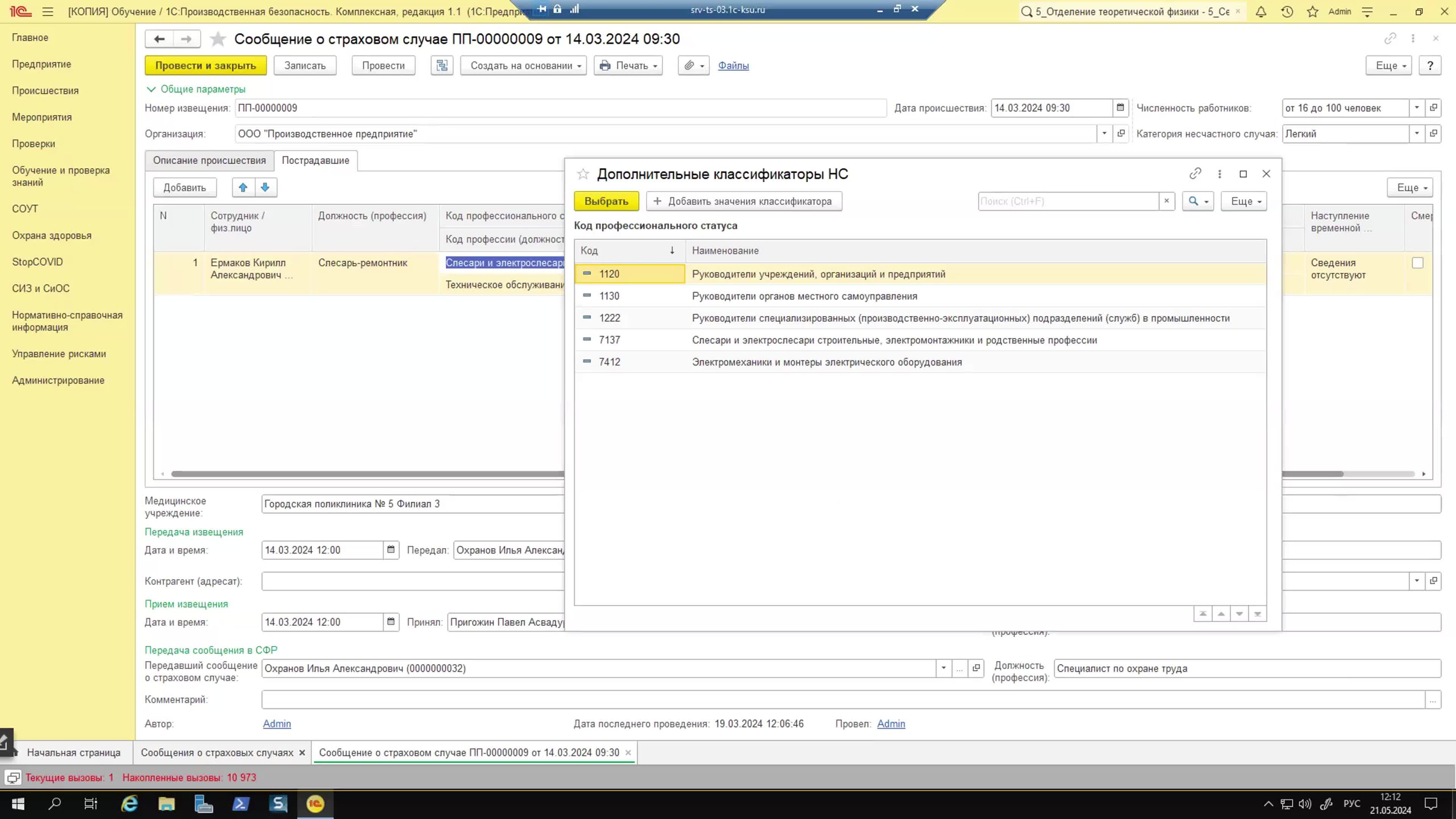
Task: Clear the search field in classifiers dialog
Action: [1167, 201]
